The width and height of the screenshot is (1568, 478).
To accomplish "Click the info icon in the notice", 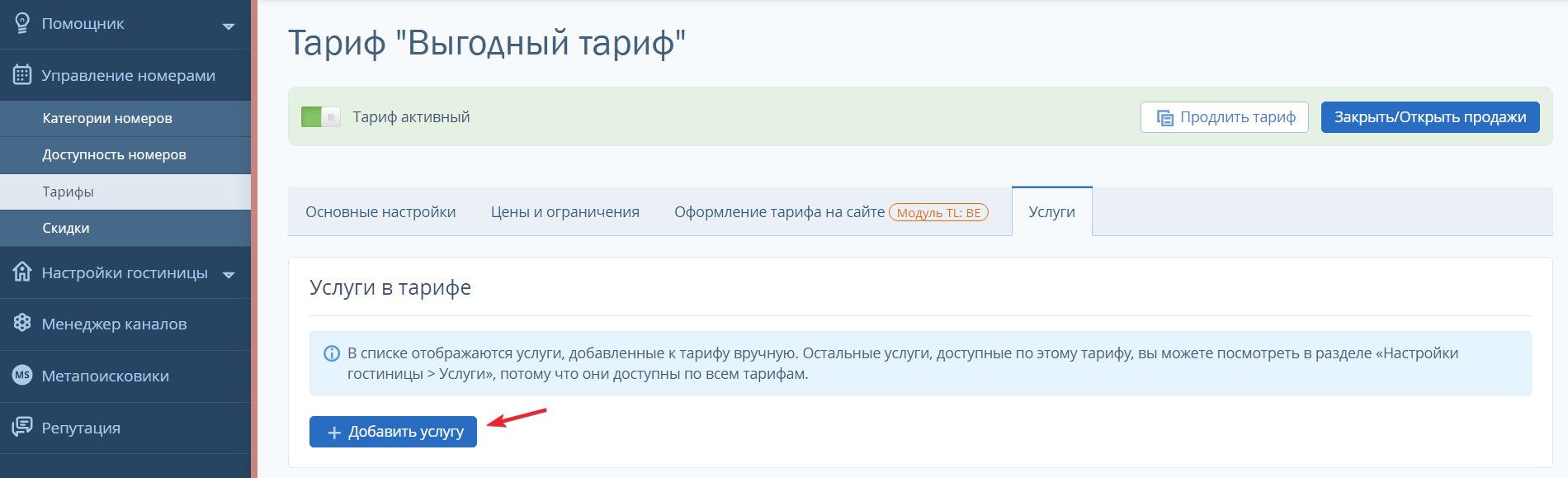I will pos(332,353).
